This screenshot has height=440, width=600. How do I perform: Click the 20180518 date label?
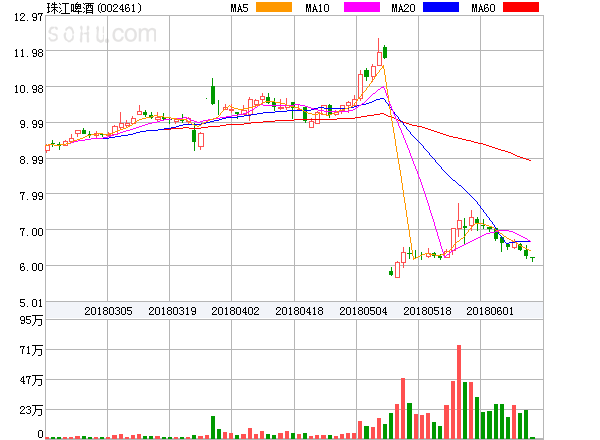pos(427,311)
